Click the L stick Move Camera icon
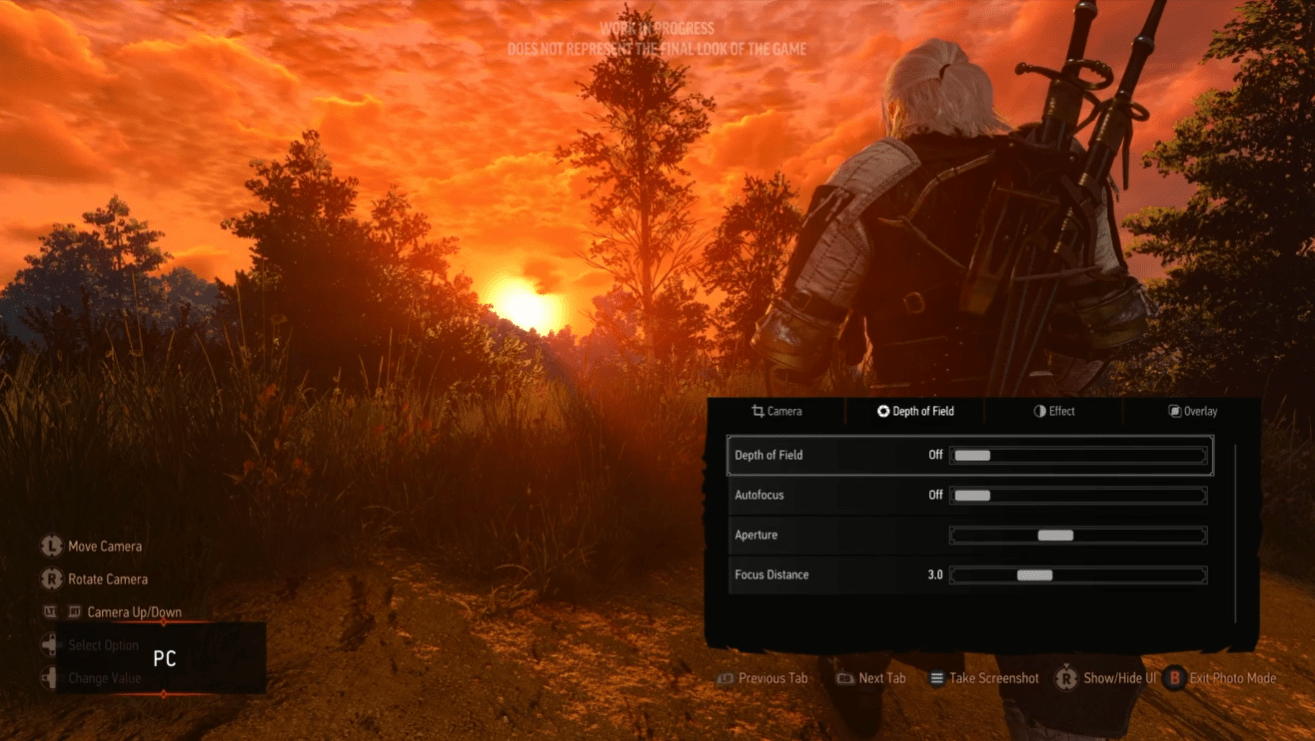The image size is (1315, 741). 51,546
